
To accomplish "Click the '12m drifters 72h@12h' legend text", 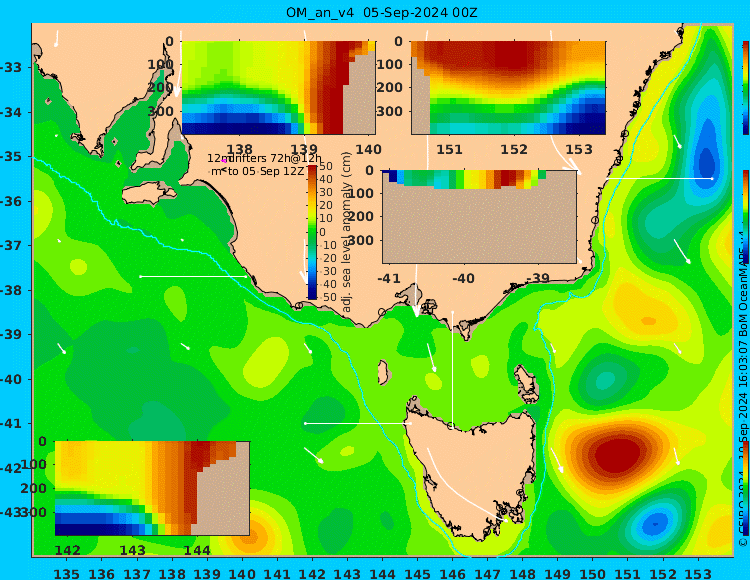I will pyautogui.click(x=265, y=158).
